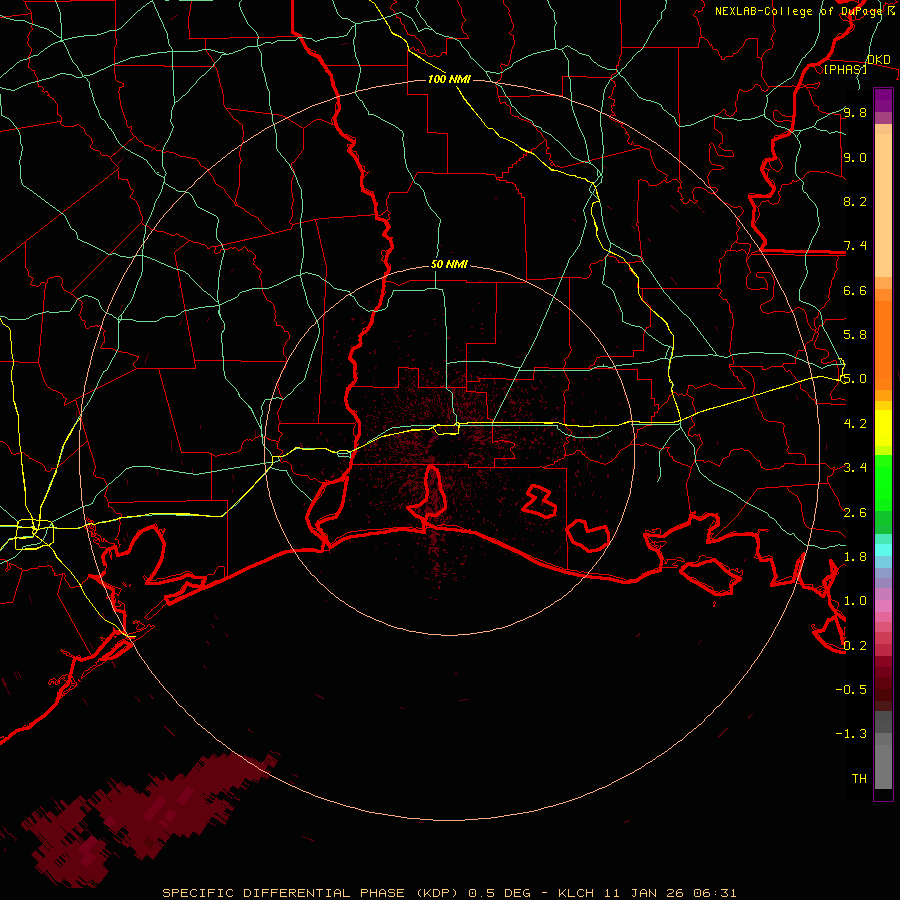The image size is (900, 900).
Task: Click the 7.4 value on the color scale
Action: [x=855, y=246]
